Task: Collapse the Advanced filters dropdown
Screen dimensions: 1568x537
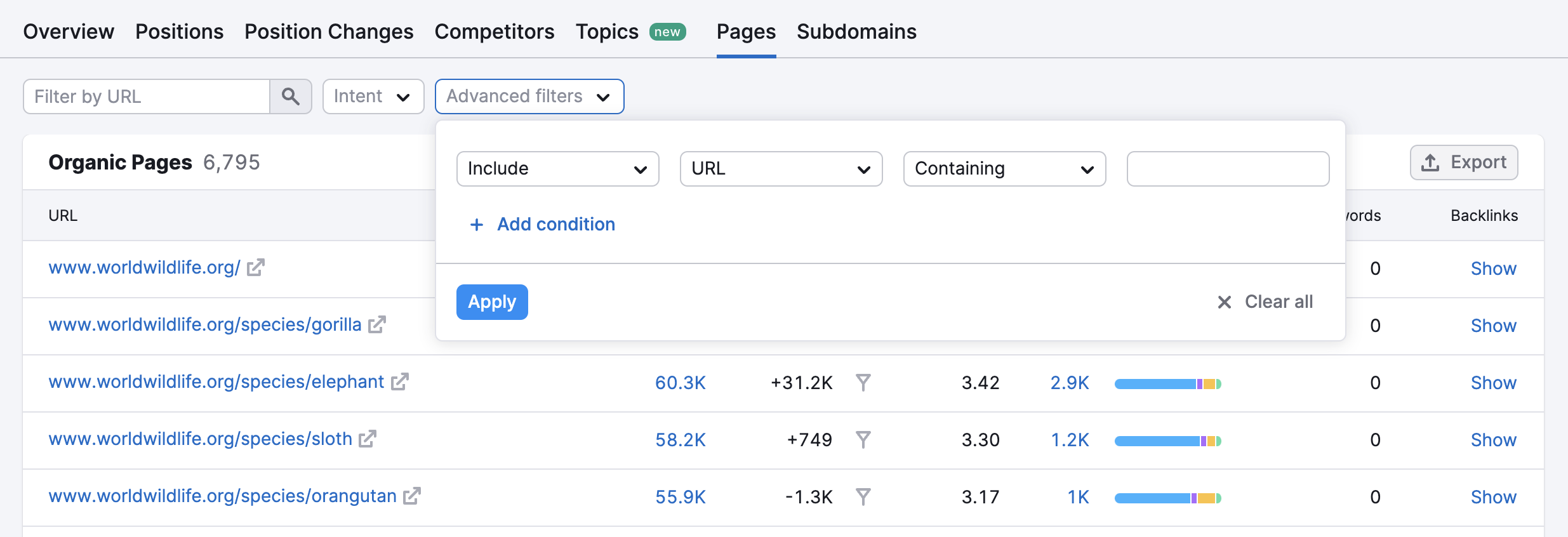Action: tap(529, 96)
